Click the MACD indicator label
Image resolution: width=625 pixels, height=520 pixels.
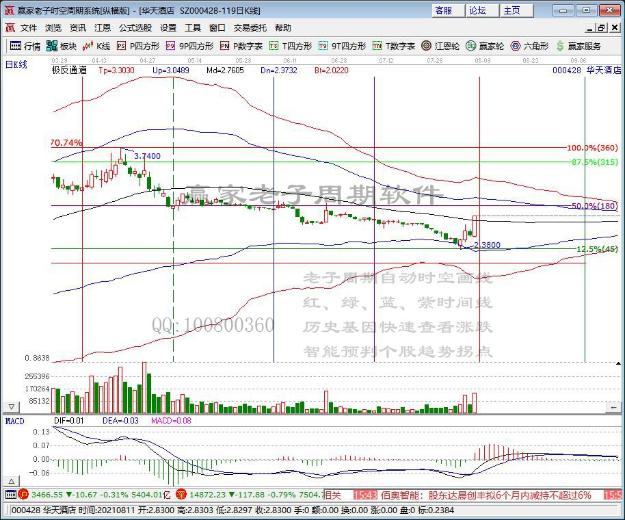15,421
